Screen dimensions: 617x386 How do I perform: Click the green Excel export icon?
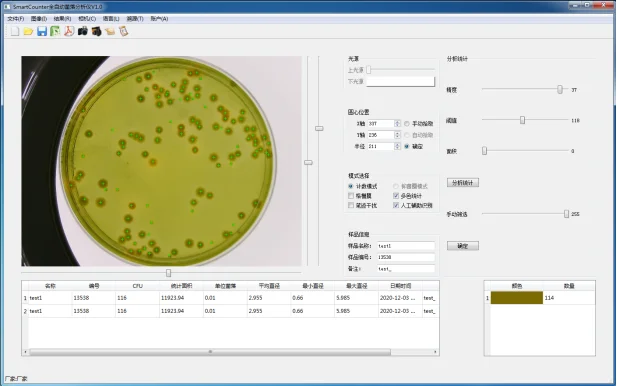tap(55, 31)
